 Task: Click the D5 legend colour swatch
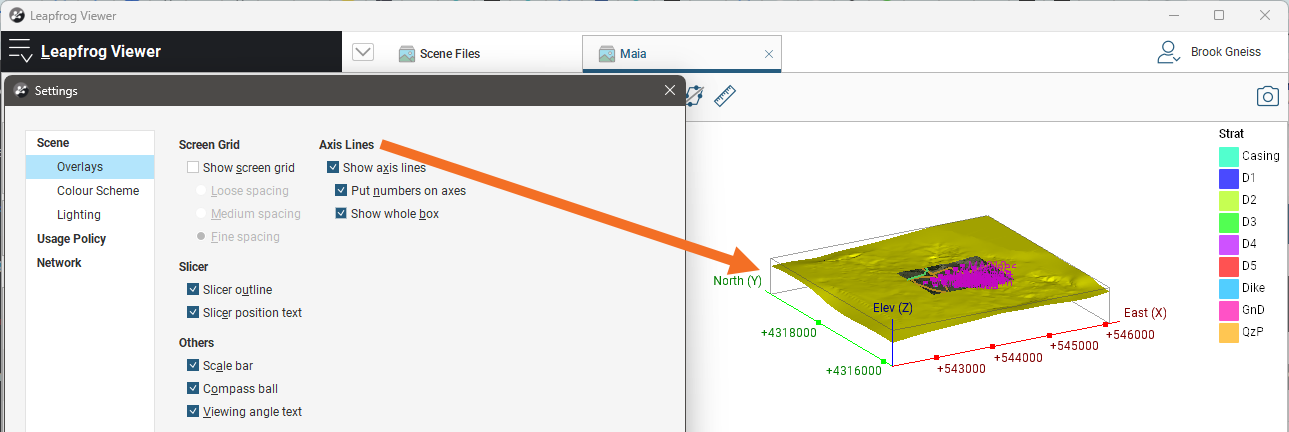tap(1229, 265)
